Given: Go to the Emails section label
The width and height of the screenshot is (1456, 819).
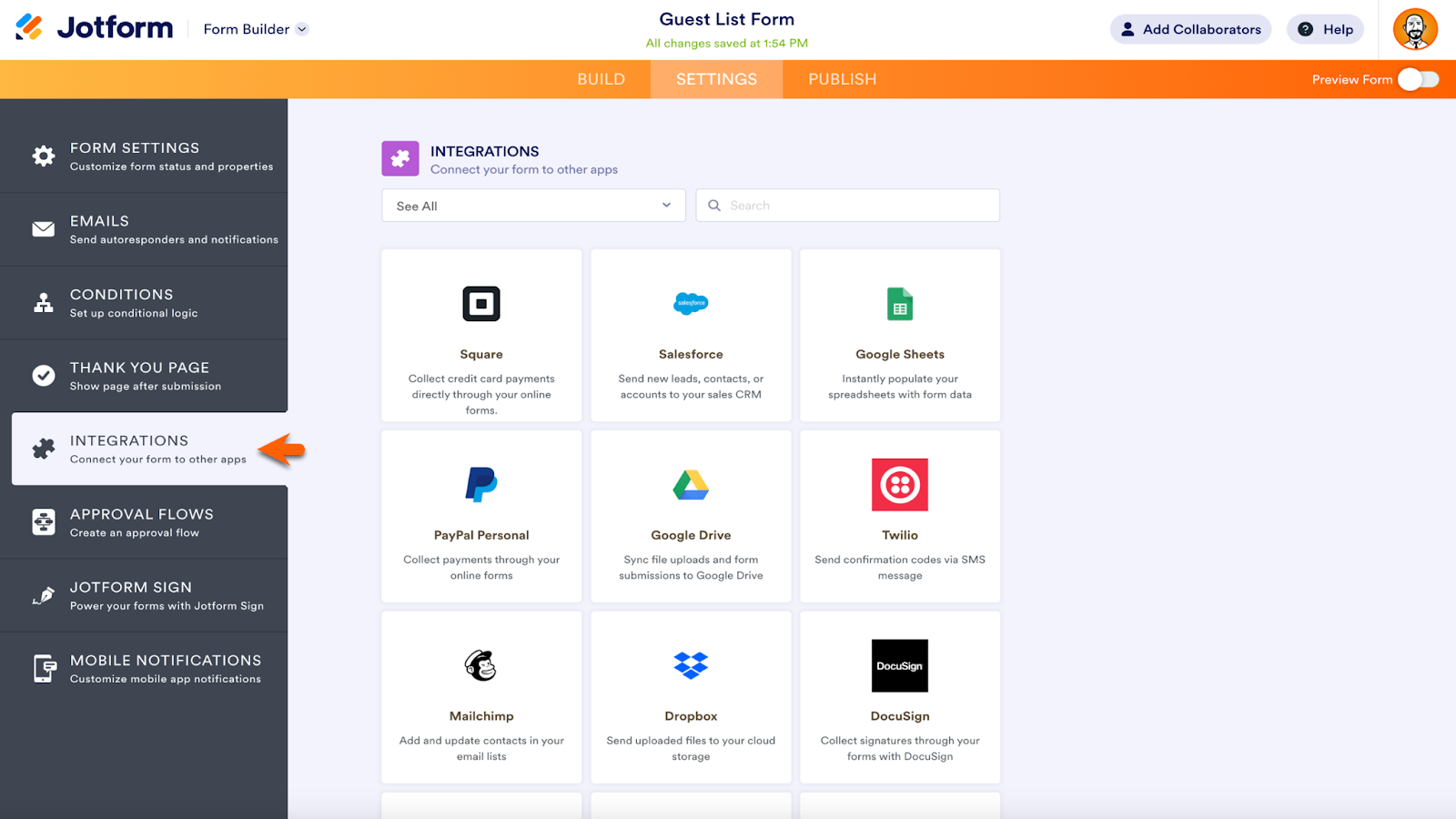Looking at the screenshot, I should pyautogui.click(x=99, y=221).
